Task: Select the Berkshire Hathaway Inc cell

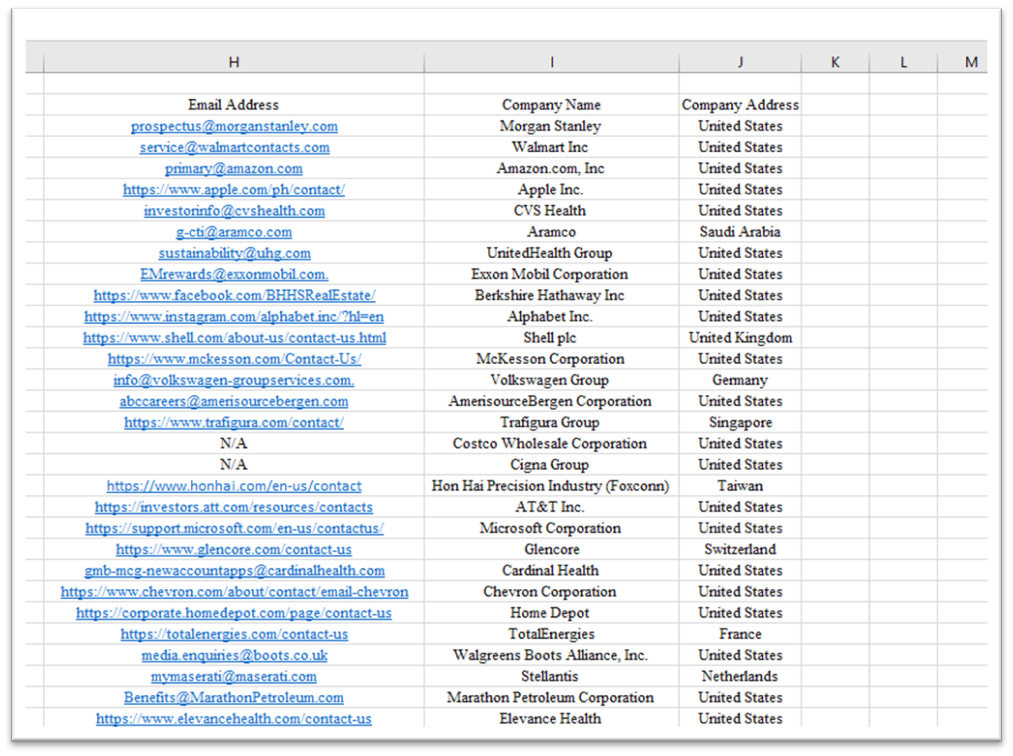Action: (552, 295)
